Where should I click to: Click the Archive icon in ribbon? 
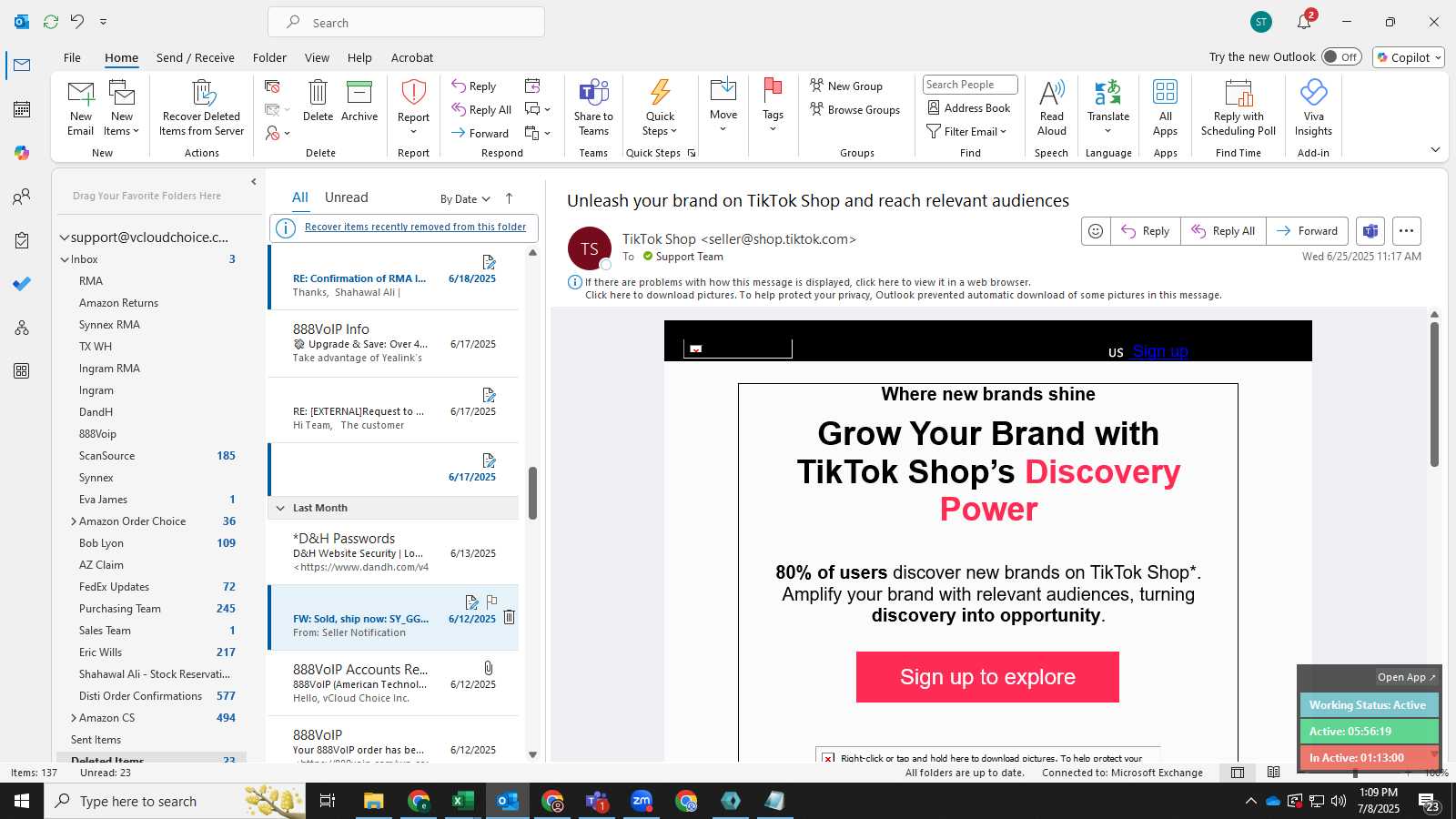[x=359, y=93]
